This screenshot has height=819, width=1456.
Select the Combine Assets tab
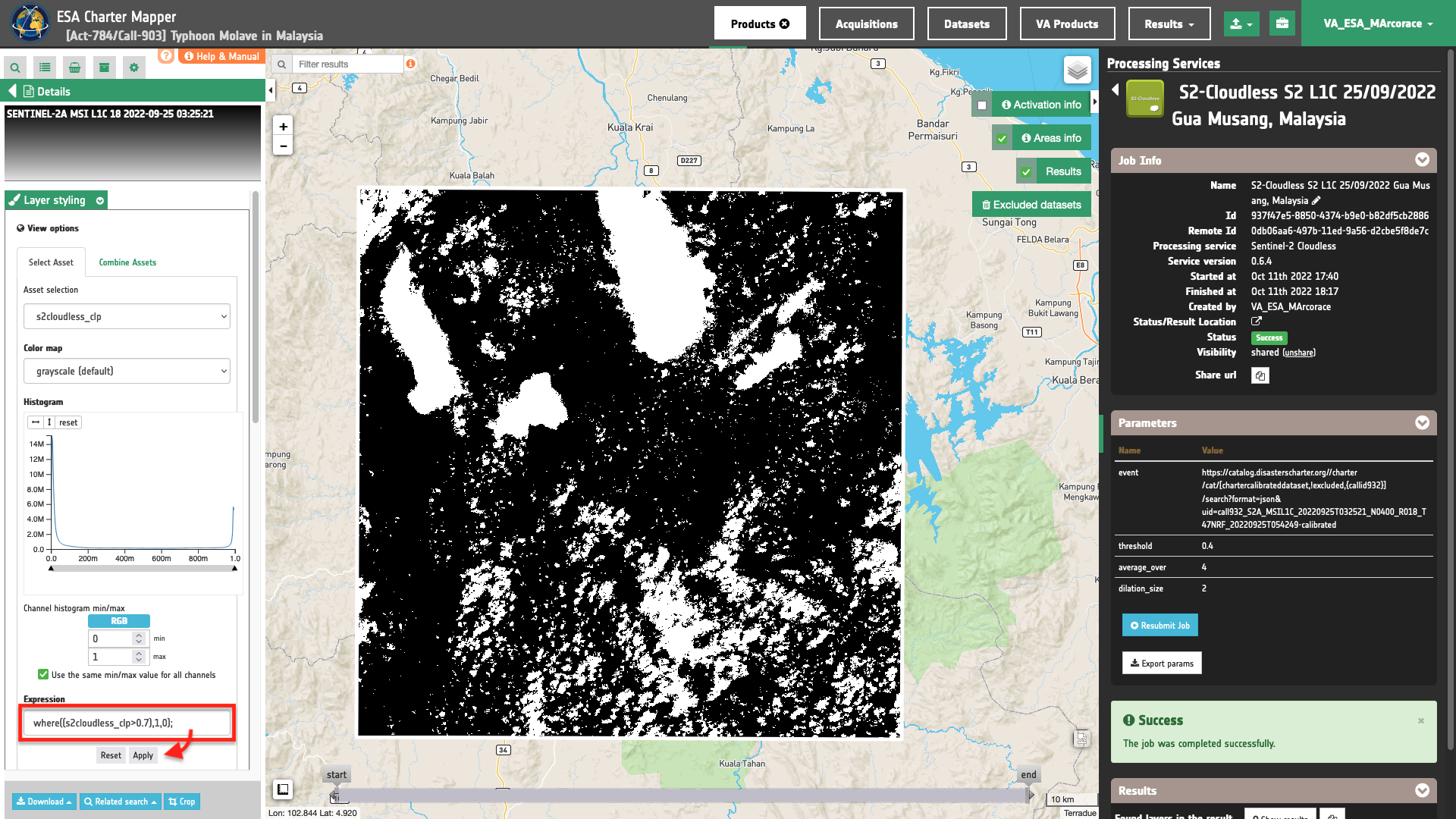(127, 262)
